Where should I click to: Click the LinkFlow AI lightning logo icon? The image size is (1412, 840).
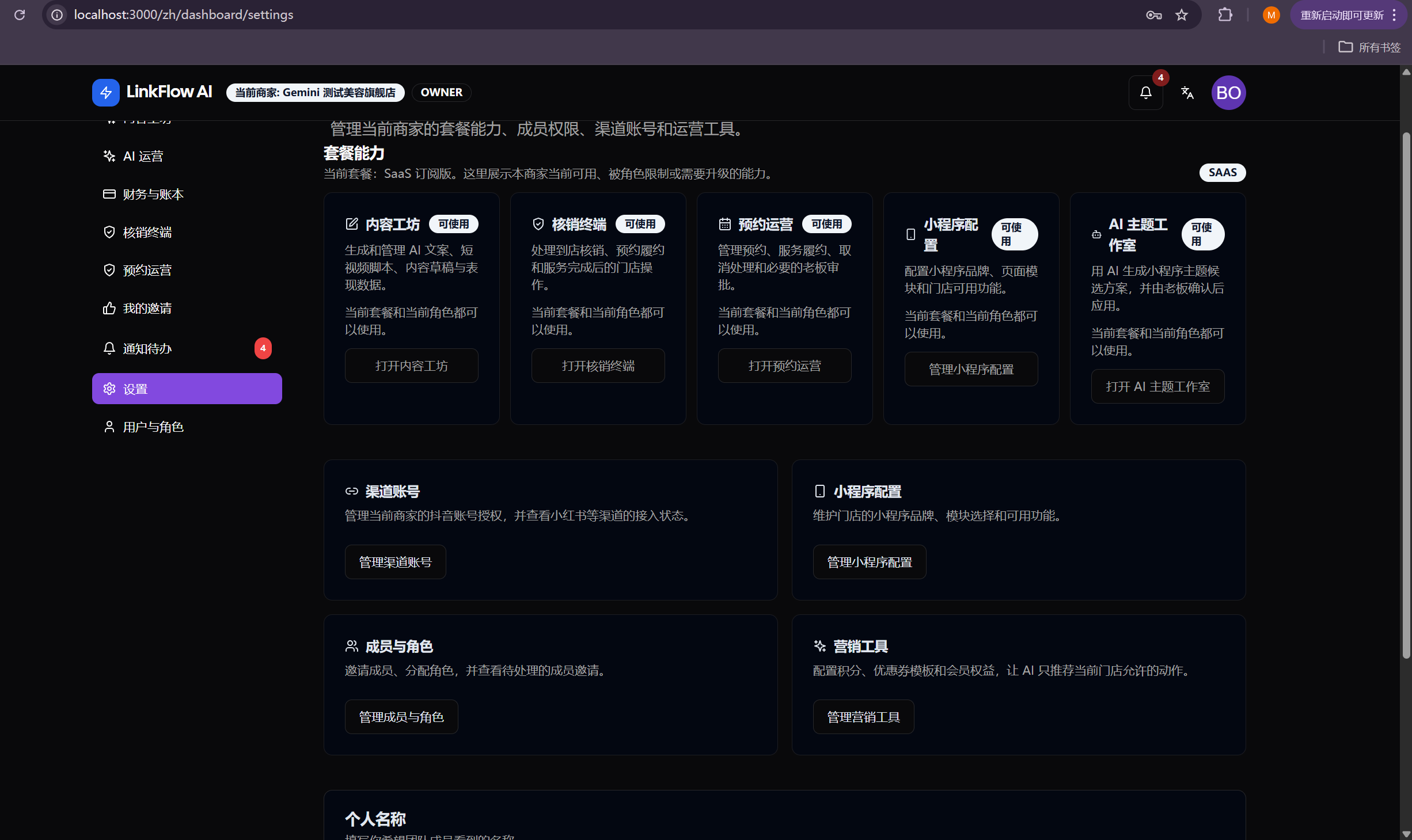(106, 93)
